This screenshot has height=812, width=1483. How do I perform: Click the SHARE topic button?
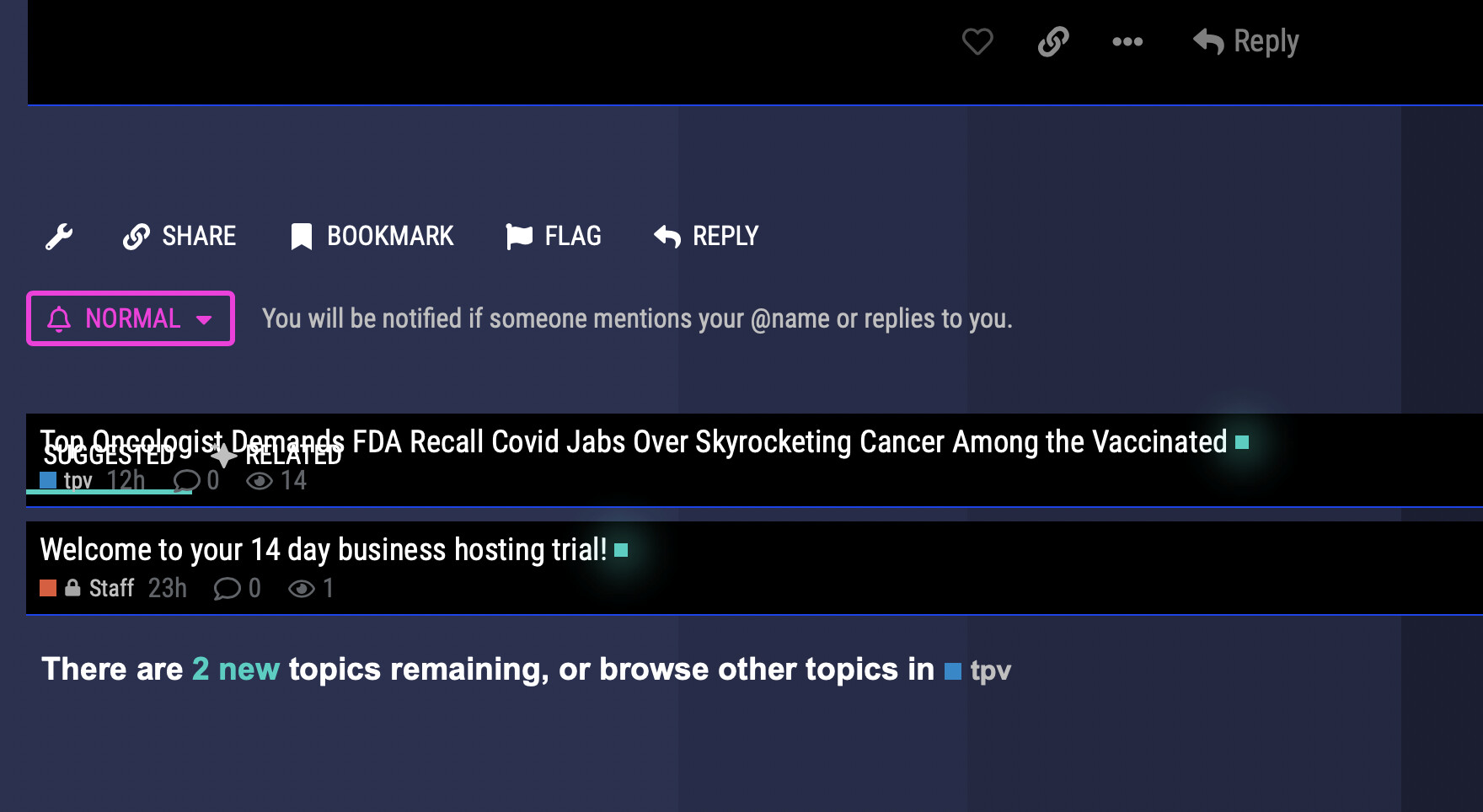pos(179,237)
